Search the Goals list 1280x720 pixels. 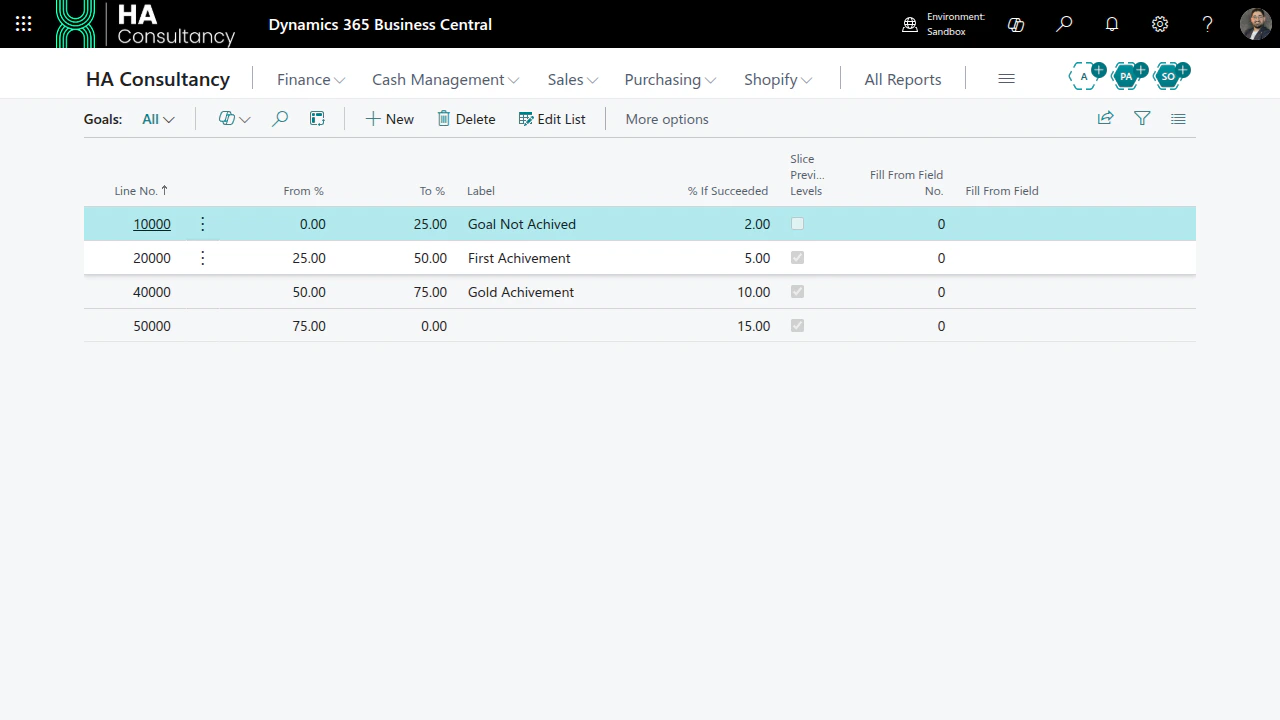click(x=280, y=119)
